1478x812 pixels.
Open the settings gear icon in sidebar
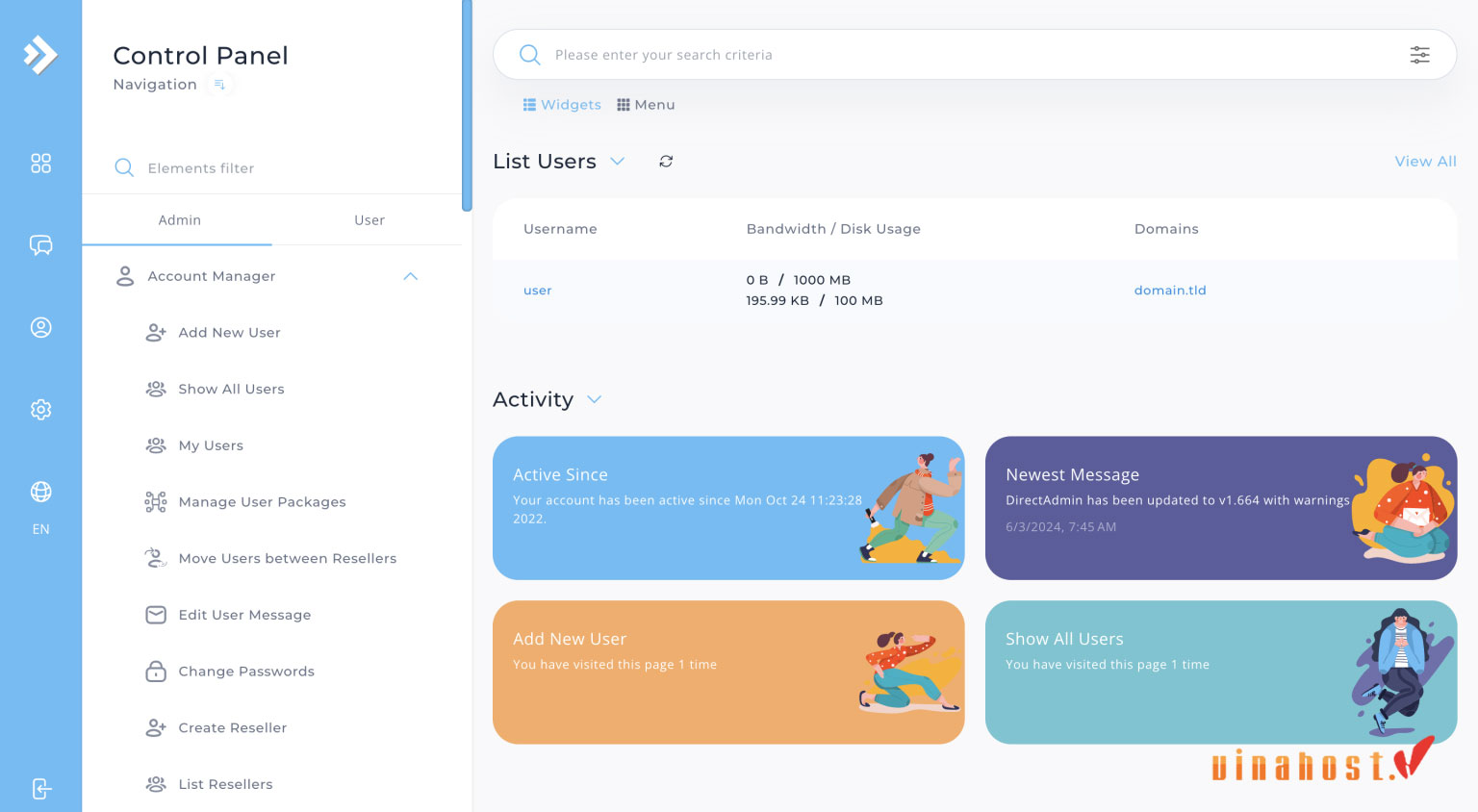coord(40,410)
